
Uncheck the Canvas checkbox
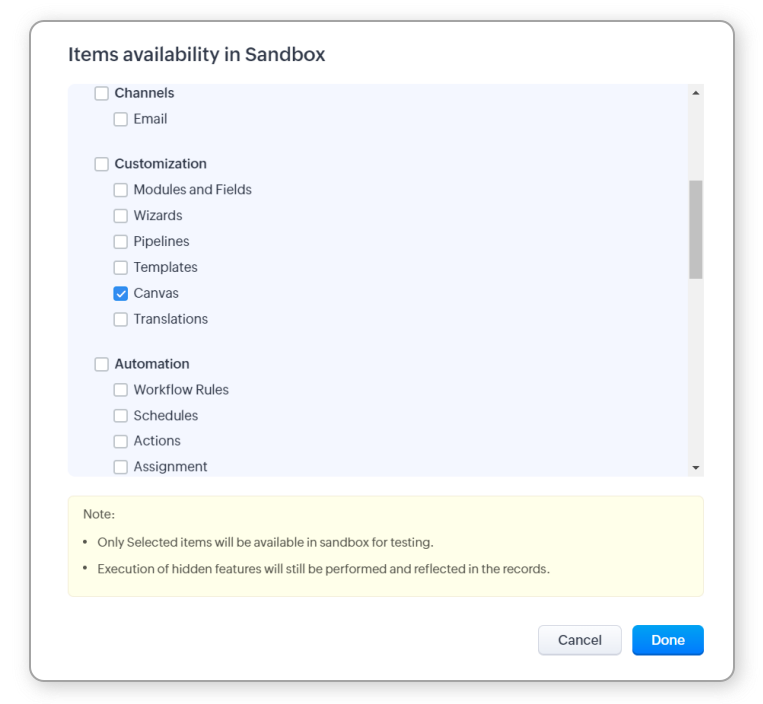(x=120, y=294)
